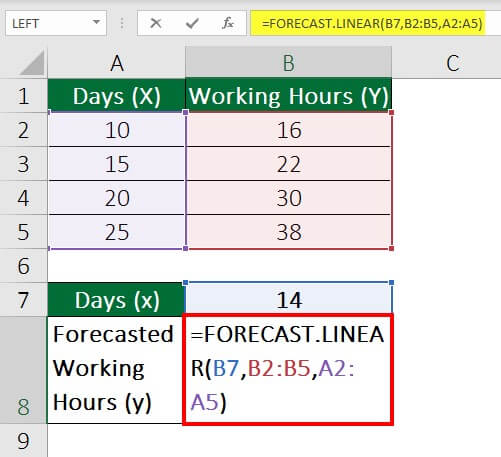Select column A header
This screenshot has height=457, width=501.
click(116, 63)
